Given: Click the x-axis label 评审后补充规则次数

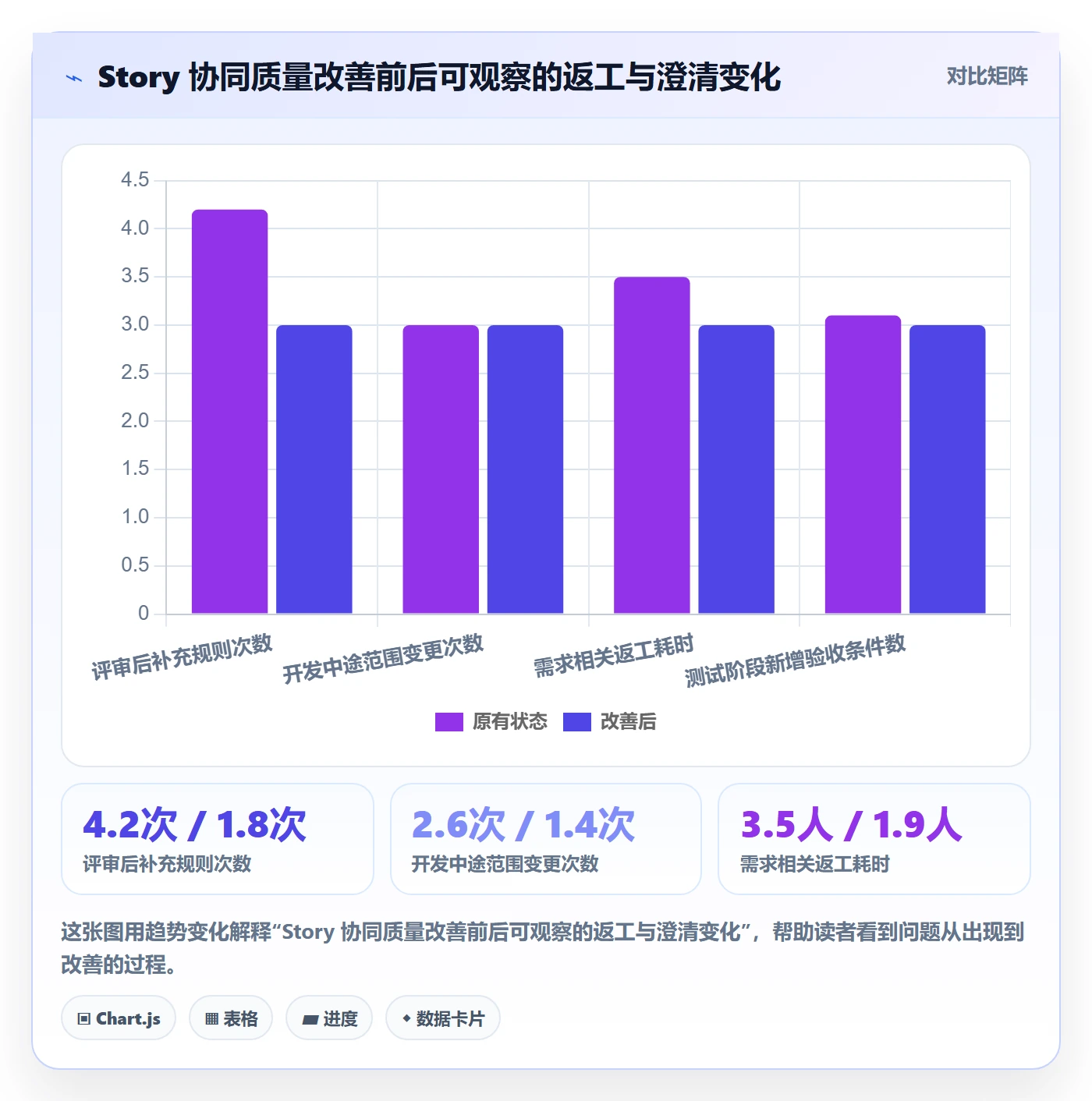Looking at the screenshot, I should (x=182, y=657).
